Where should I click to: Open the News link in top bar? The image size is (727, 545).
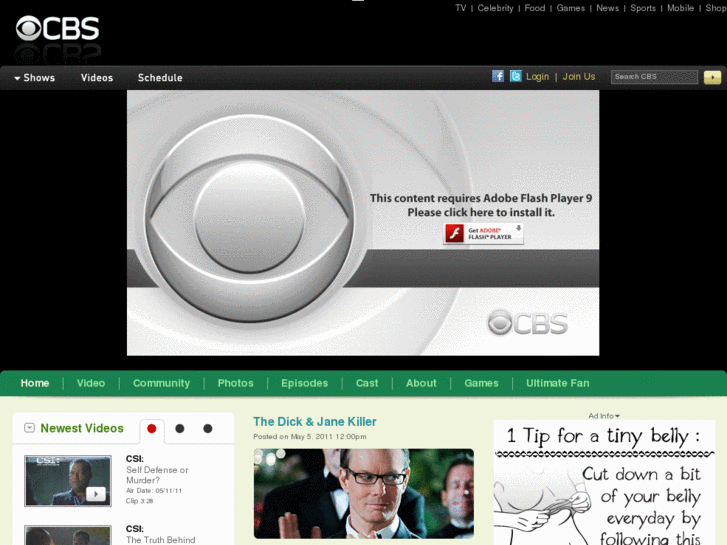coord(607,8)
